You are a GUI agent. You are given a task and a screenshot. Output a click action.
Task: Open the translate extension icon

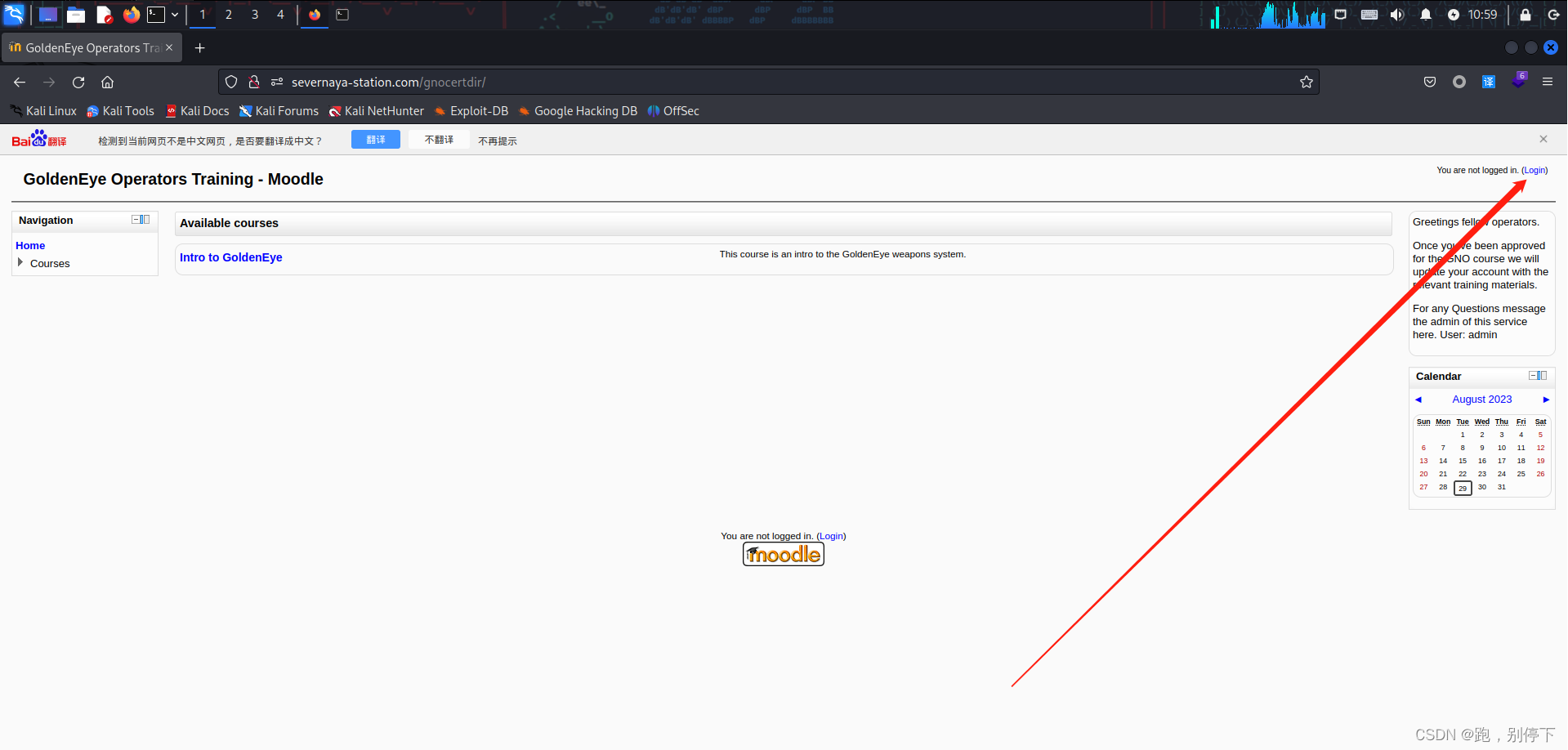(x=1489, y=82)
